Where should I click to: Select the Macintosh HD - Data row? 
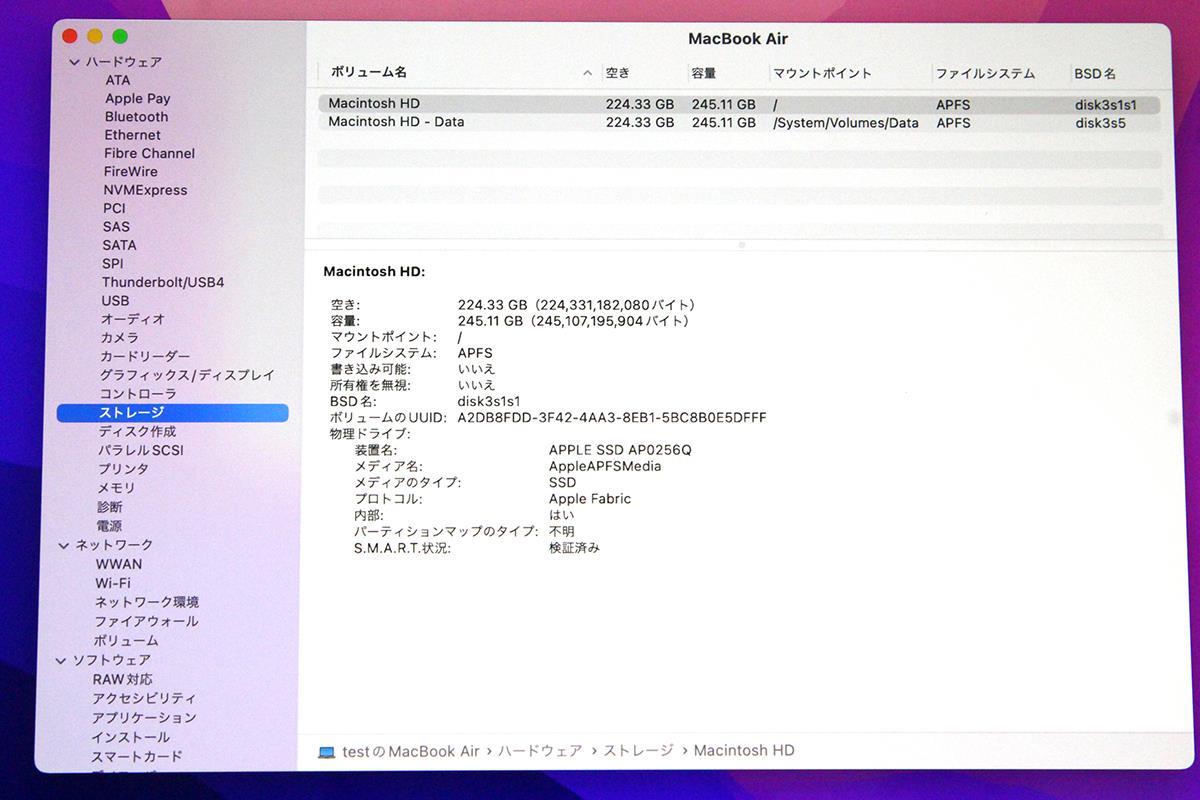pyautogui.click(x=739, y=122)
